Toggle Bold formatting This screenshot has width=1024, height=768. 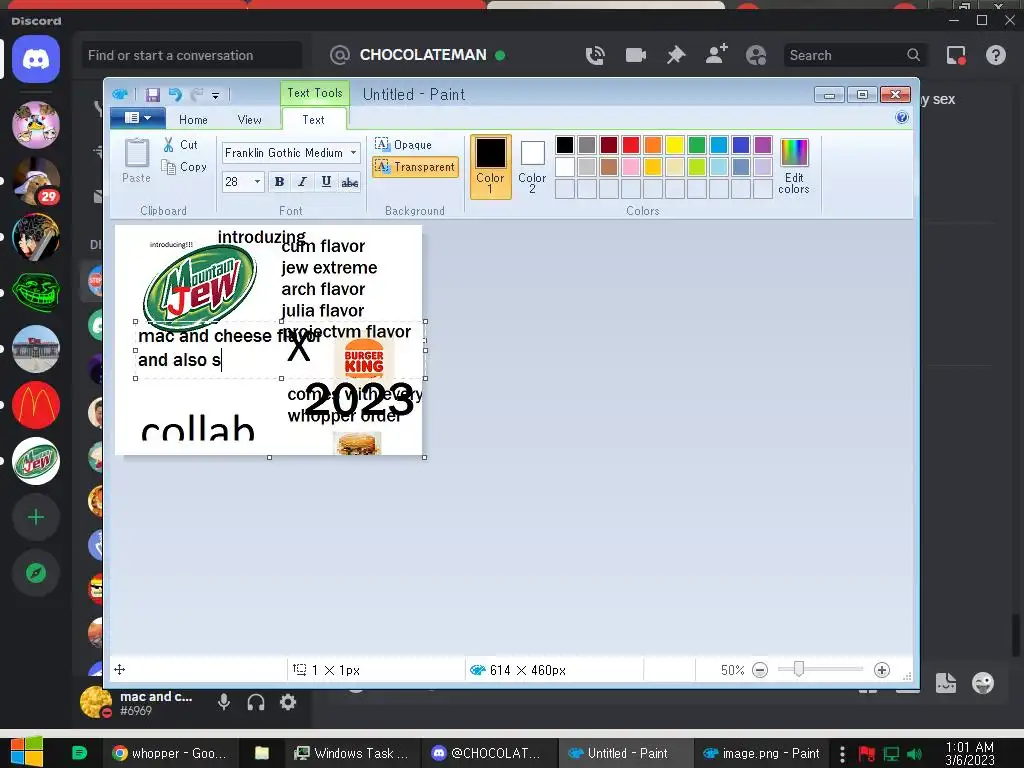coord(280,182)
